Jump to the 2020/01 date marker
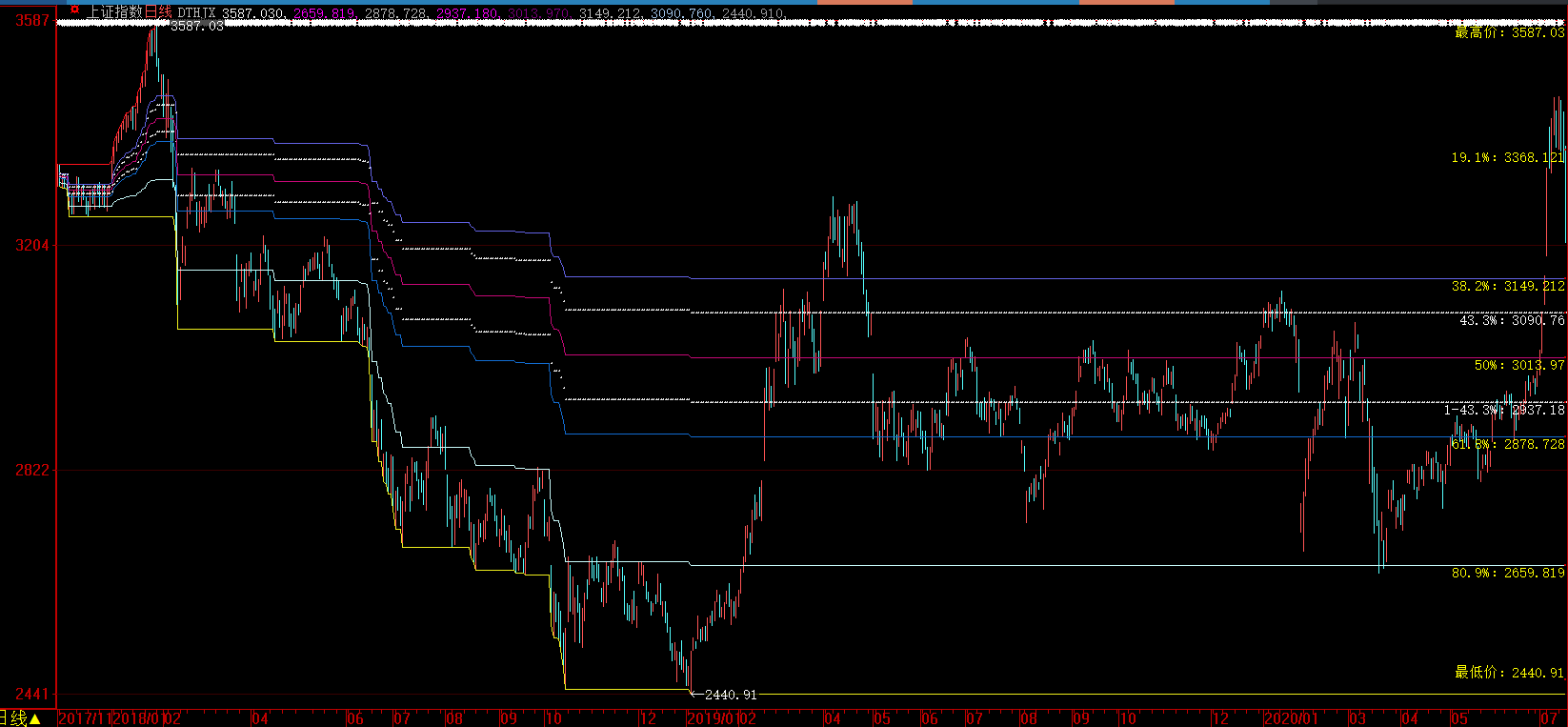The width and height of the screenshot is (1568, 727). click(x=1291, y=718)
